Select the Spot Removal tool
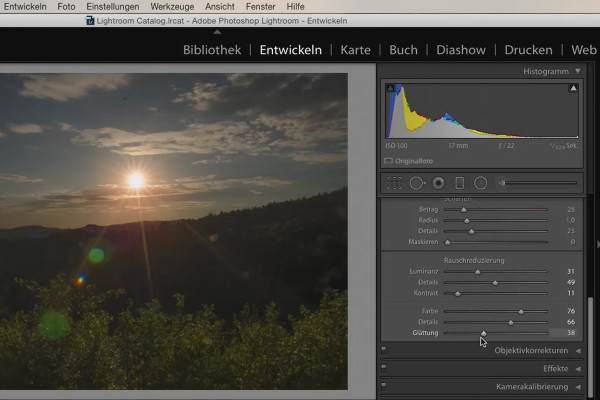The width and height of the screenshot is (600, 400). tap(417, 183)
